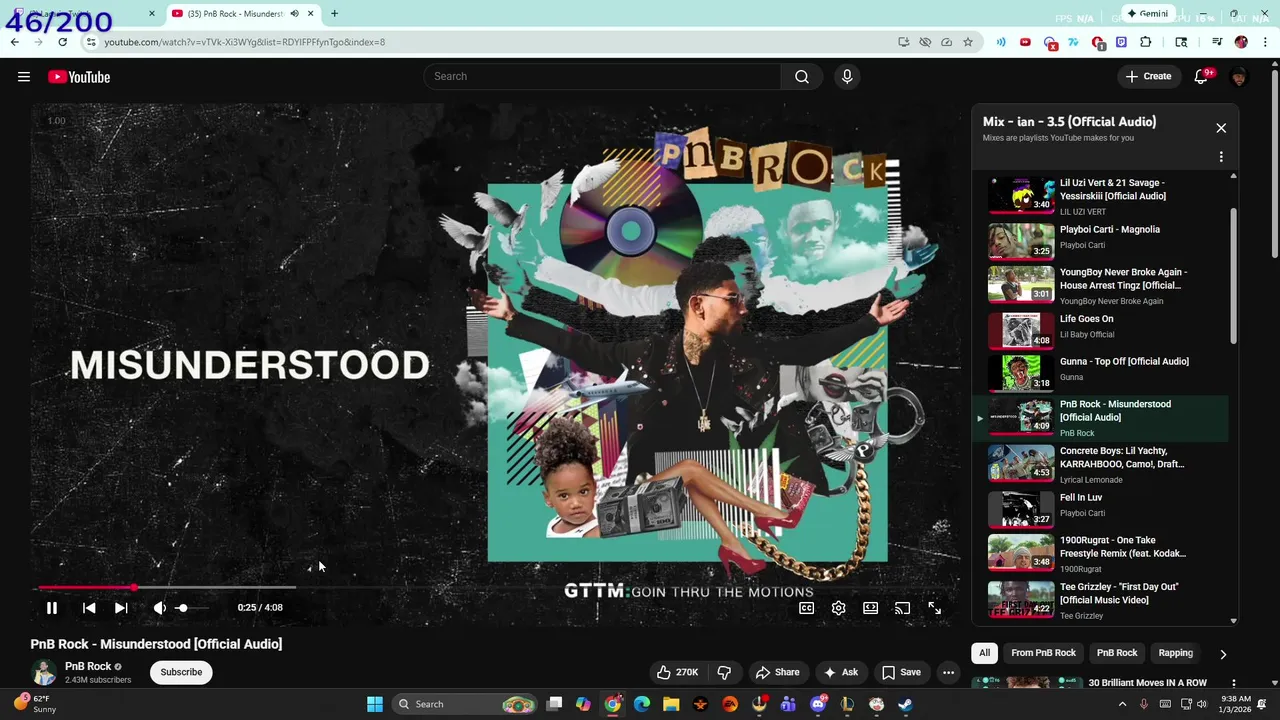Screen dimensions: 1280x720
Task: Open Chrome media controls icon
Action: click(x=1217, y=42)
